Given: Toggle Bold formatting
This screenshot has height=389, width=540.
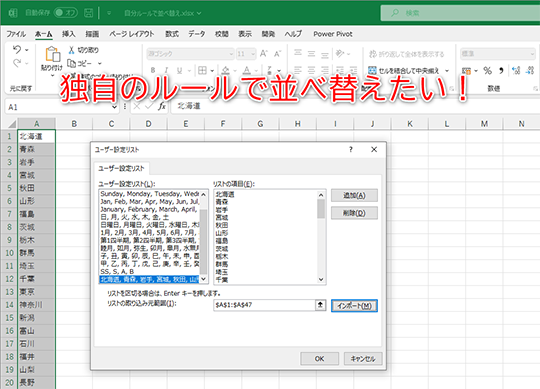Looking at the screenshot, I should tap(153, 70).
